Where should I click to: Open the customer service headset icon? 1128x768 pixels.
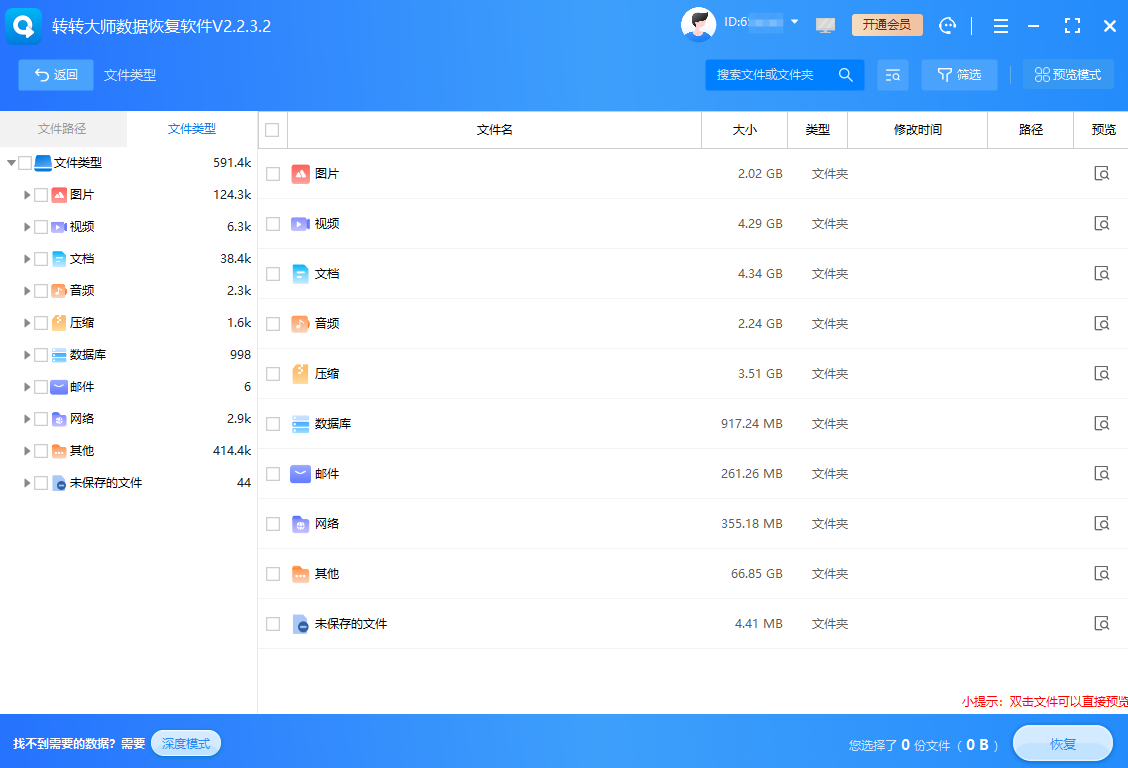coord(946,25)
